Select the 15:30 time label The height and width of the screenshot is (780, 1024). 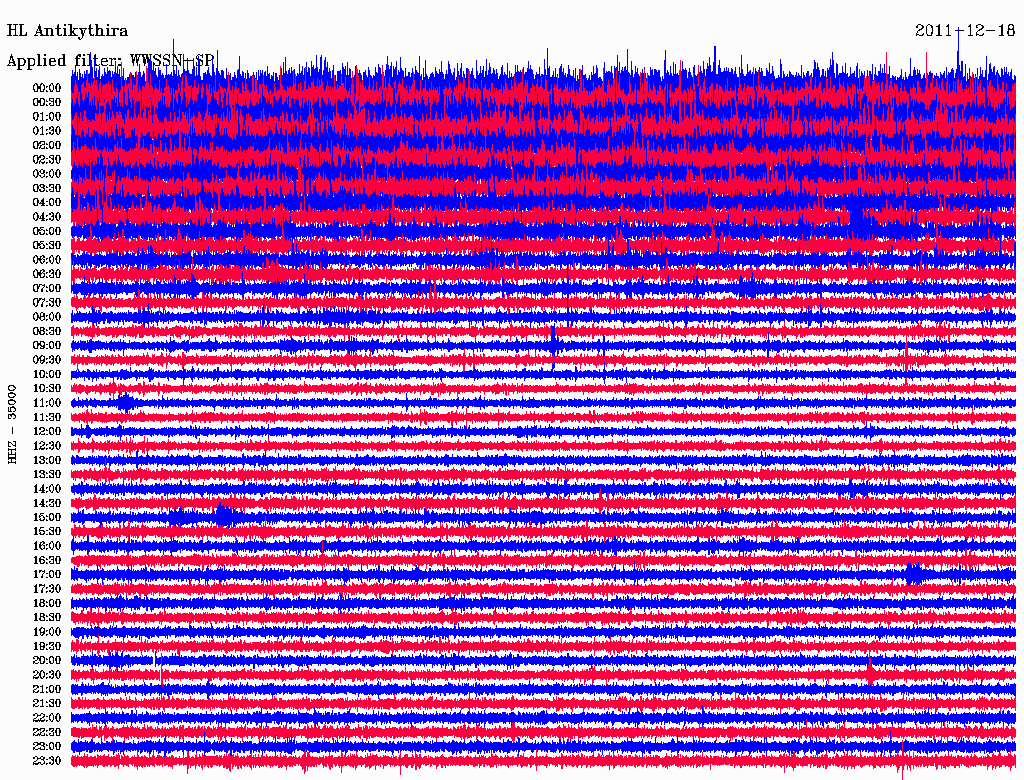click(47, 532)
